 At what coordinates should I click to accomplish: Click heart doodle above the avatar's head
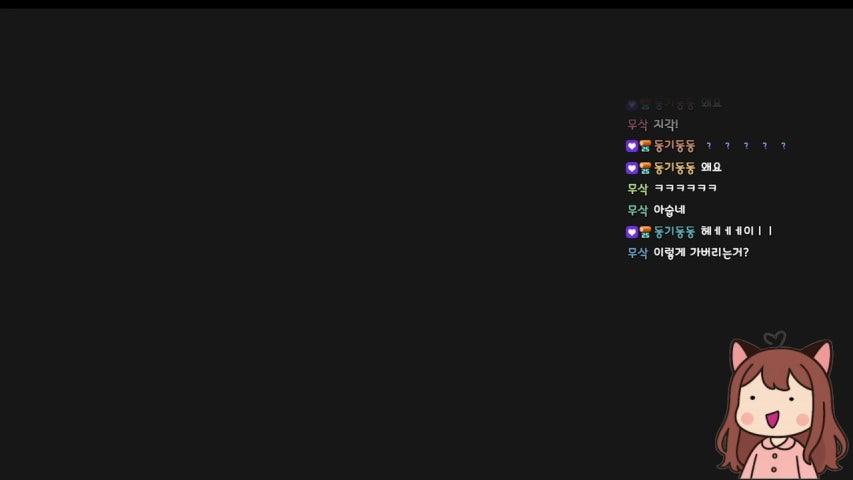[x=775, y=339]
